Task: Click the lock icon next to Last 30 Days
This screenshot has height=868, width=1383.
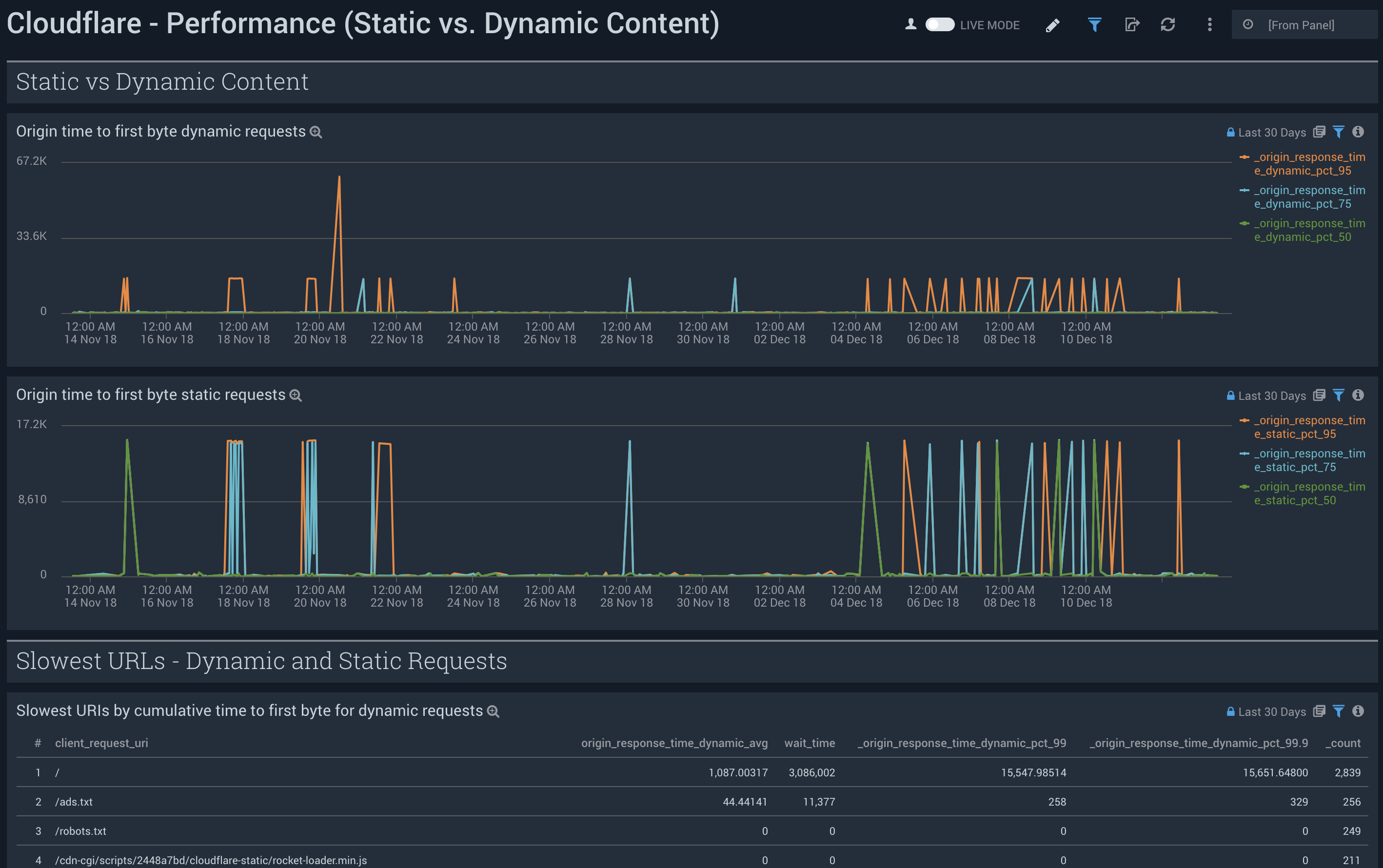Action: 1230,132
